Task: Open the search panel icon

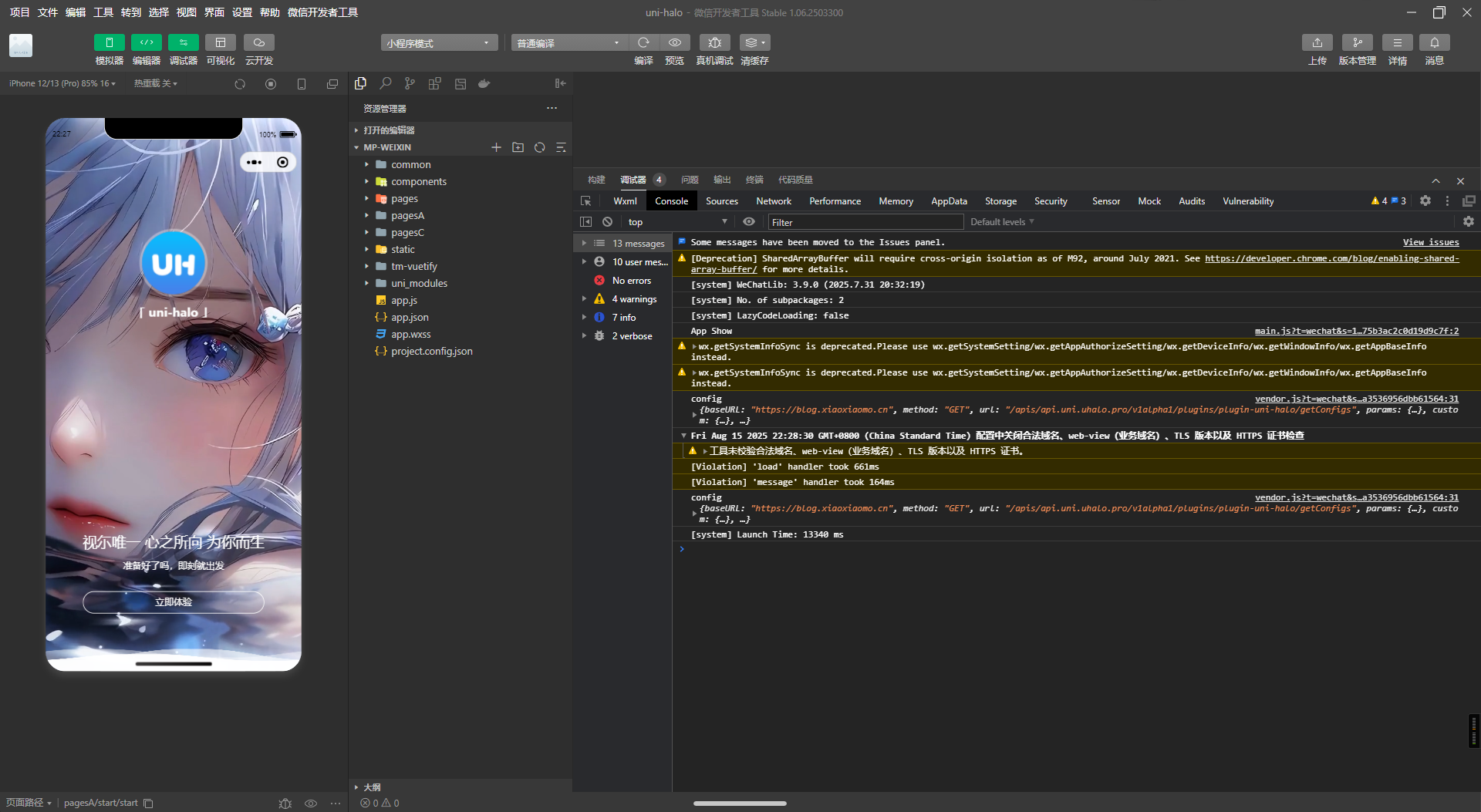Action: tap(386, 83)
